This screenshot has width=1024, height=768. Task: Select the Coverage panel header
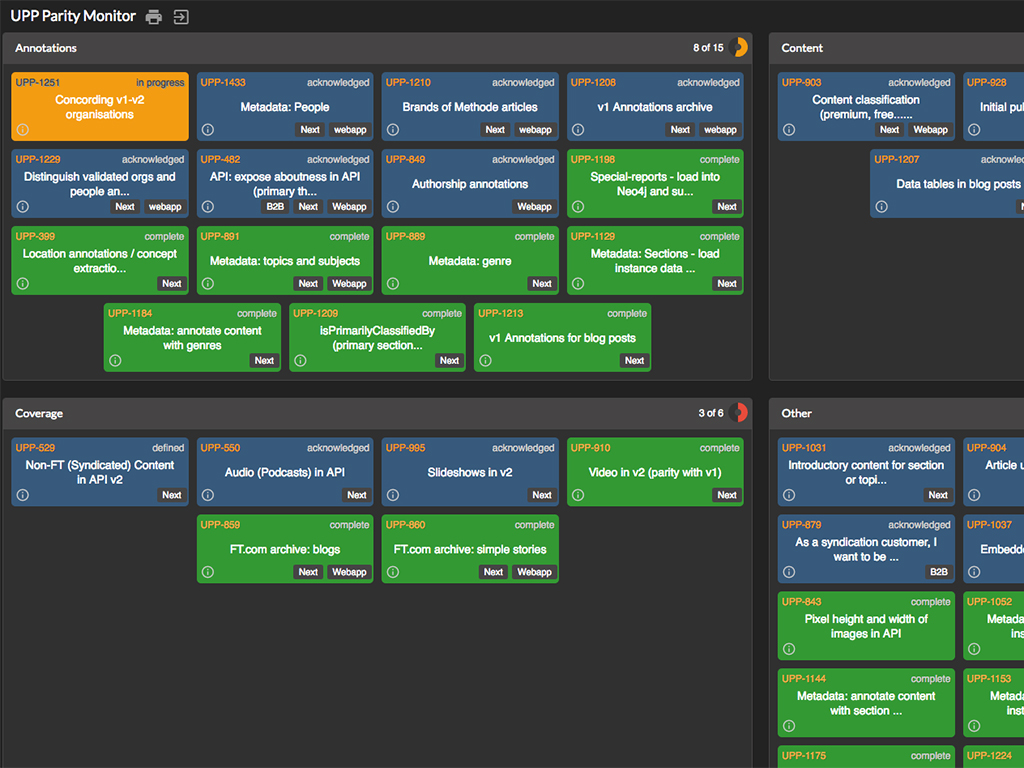tap(40, 413)
